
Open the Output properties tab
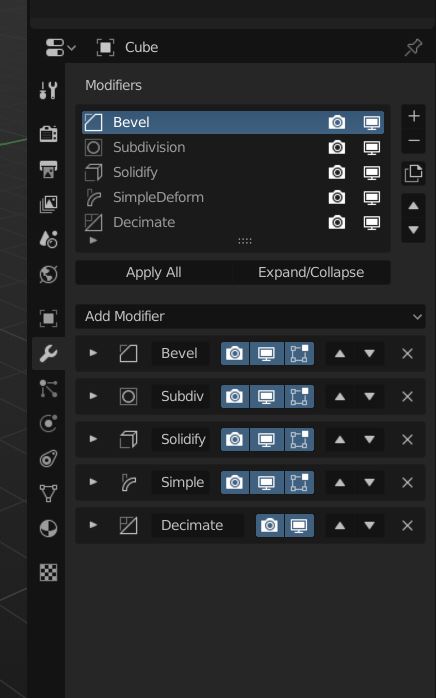click(48, 169)
